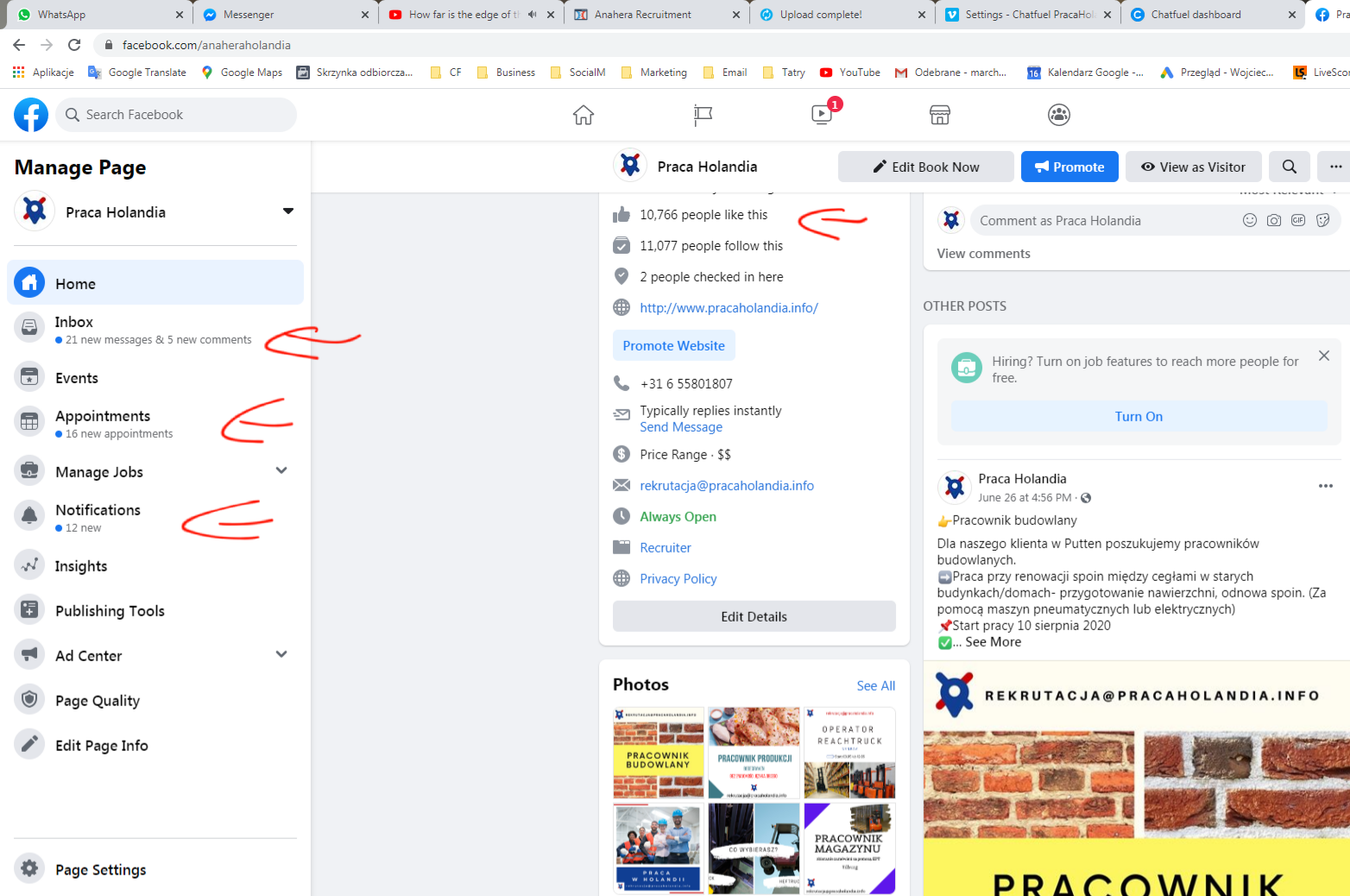Image resolution: width=1350 pixels, height=896 pixels.
Task: Click View as Visitor button
Action: point(1193,167)
